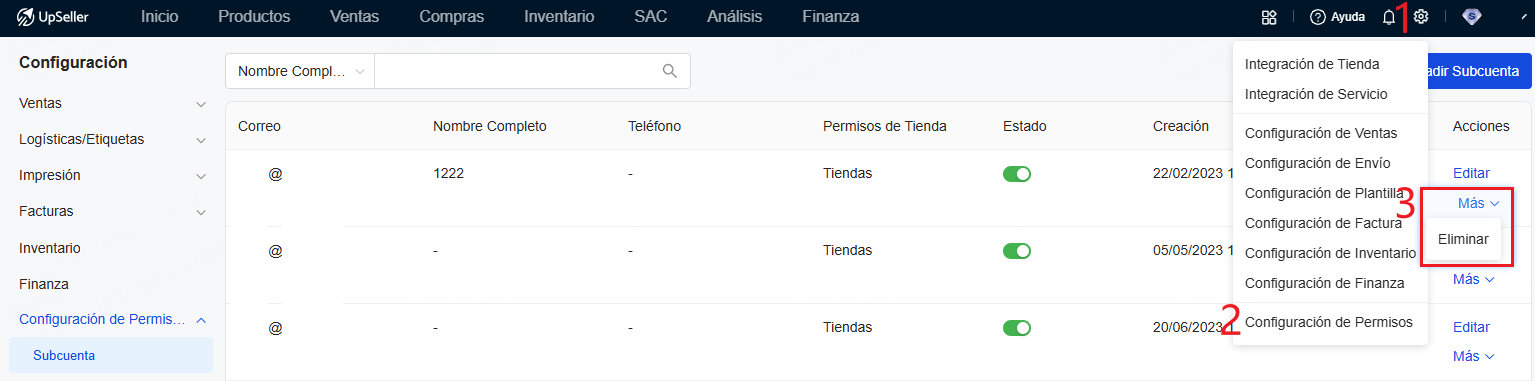Screen dimensions: 1535x381
Task: Choose Integración de Tienda from menu
Action: pos(1312,64)
